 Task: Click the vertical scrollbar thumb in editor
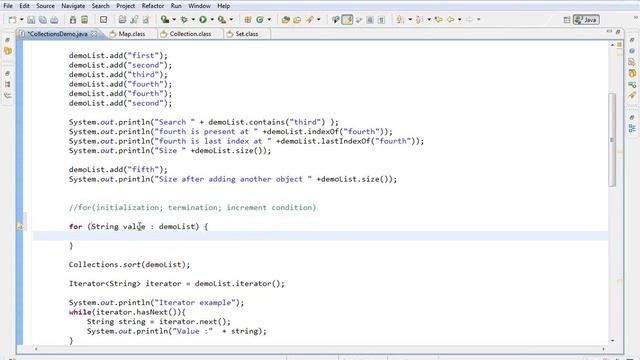pyautogui.click(x=612, y=140)
